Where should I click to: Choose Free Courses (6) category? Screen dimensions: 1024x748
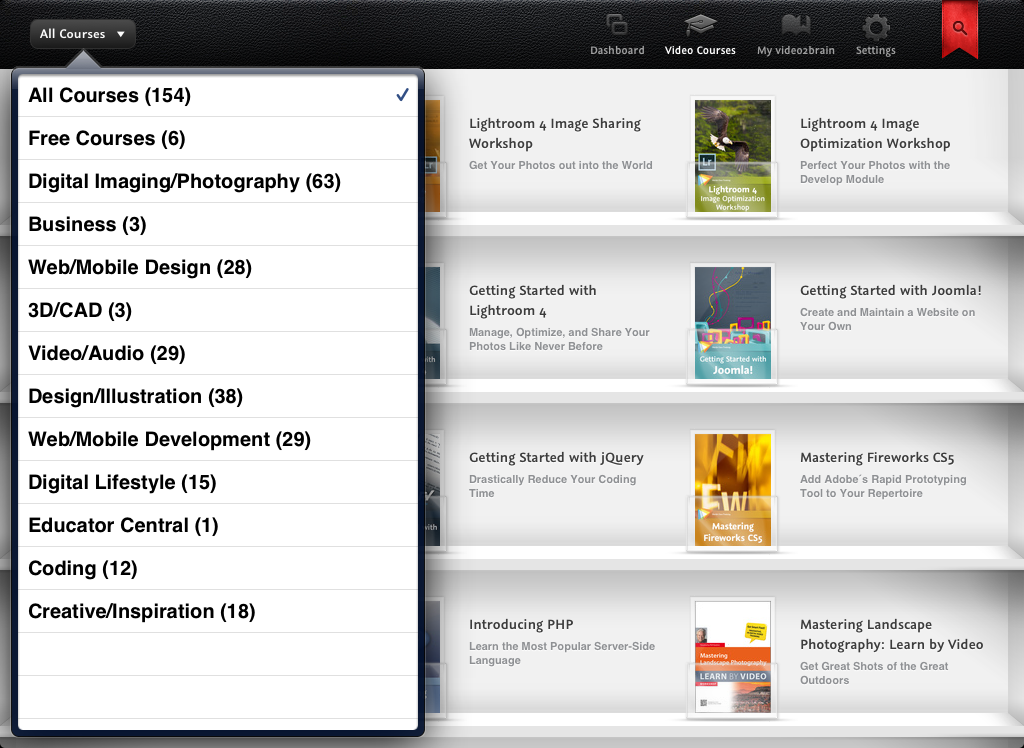pos(218,138)
